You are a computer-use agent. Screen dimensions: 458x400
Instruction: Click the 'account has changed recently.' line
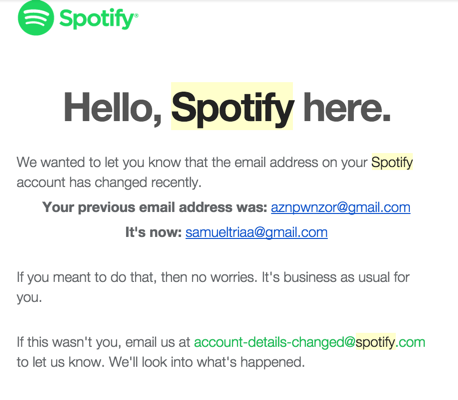(109, 183)
